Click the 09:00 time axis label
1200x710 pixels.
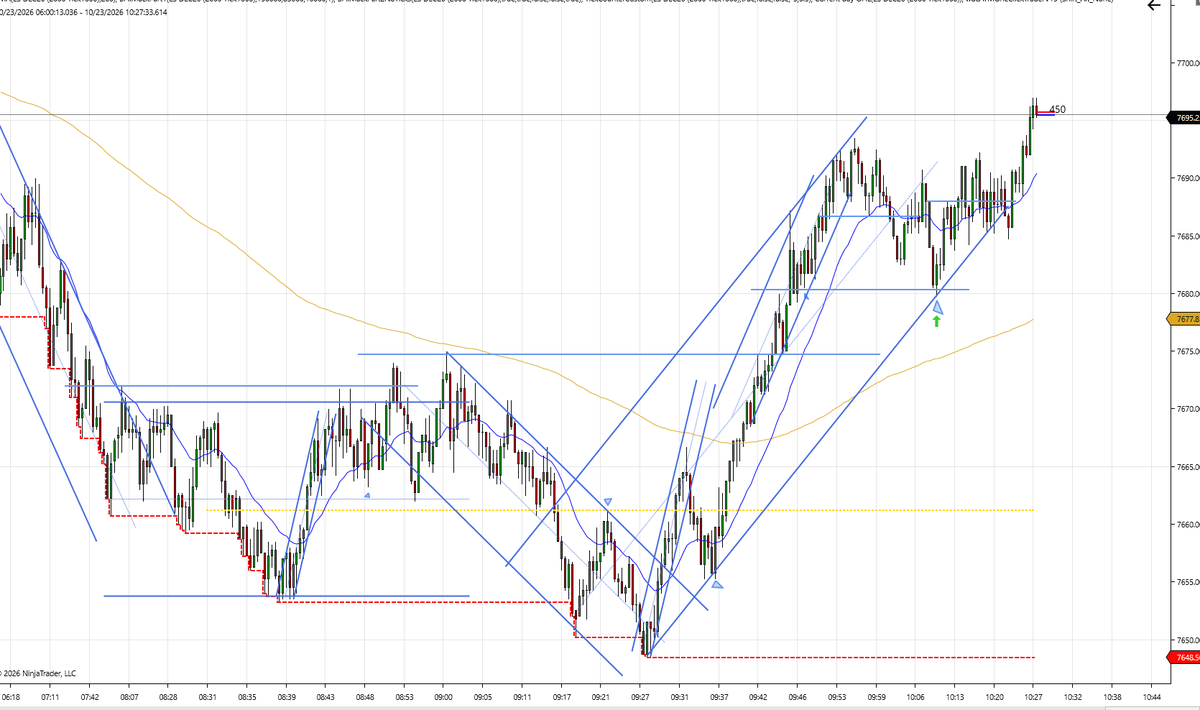point(443,696)
